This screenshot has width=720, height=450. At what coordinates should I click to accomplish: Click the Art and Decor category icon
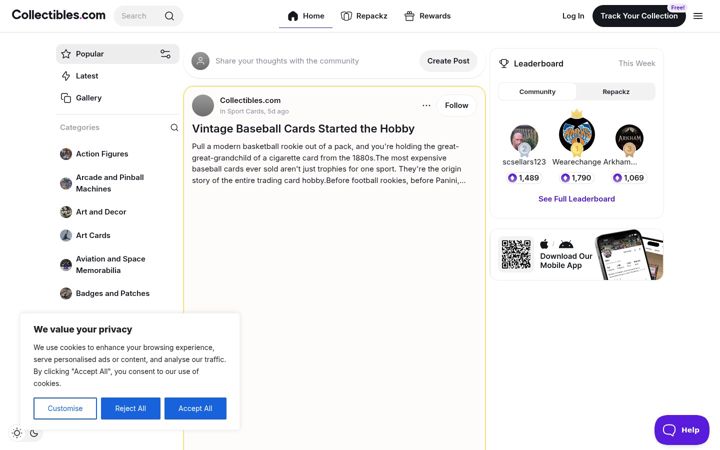coord(66,212)
